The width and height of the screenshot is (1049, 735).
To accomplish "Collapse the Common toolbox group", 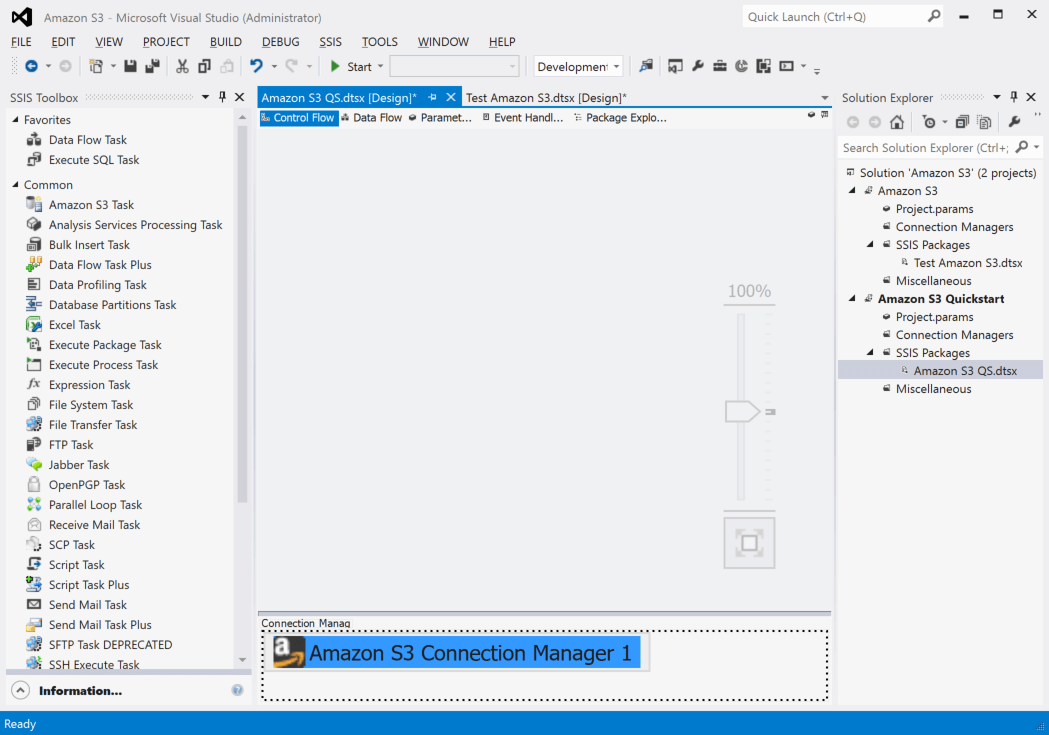I will tap(15, 185).
